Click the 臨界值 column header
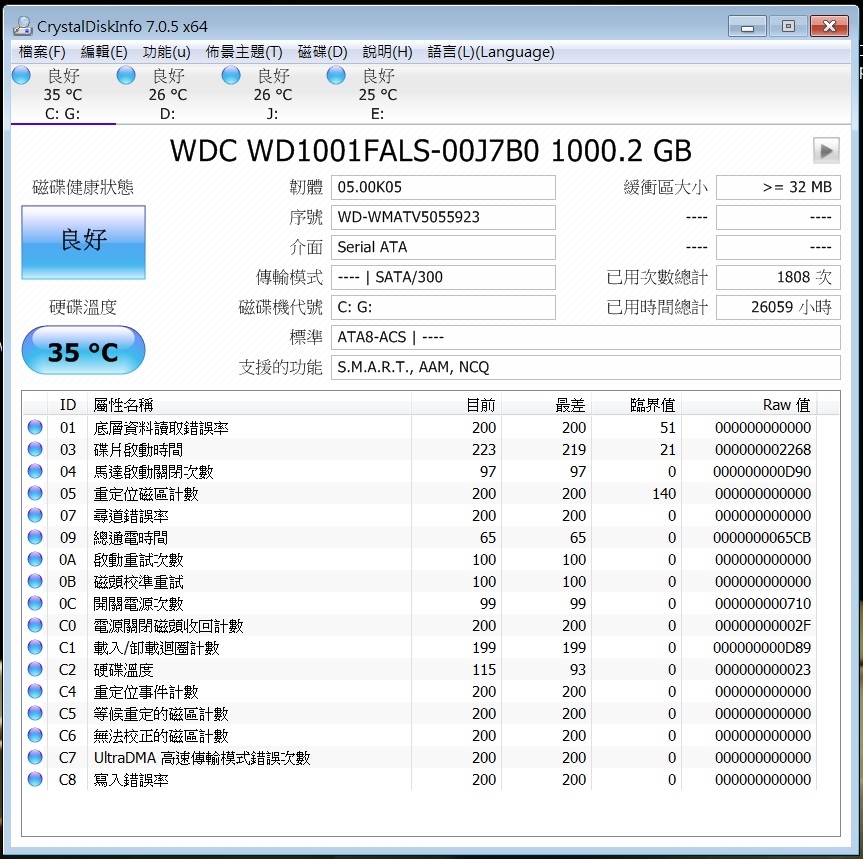863x859 pixels. pyautogui.click(x=637, y=405)
